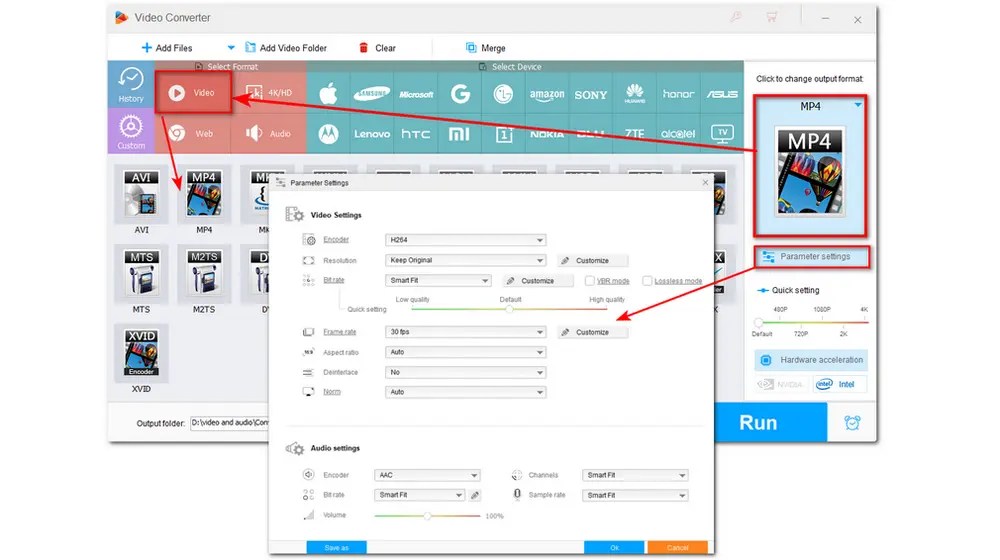Adjust the resolution Quick setting slider
This screenshot has height=560, width=1000.
pyautogui.click(x=812, y=322)
